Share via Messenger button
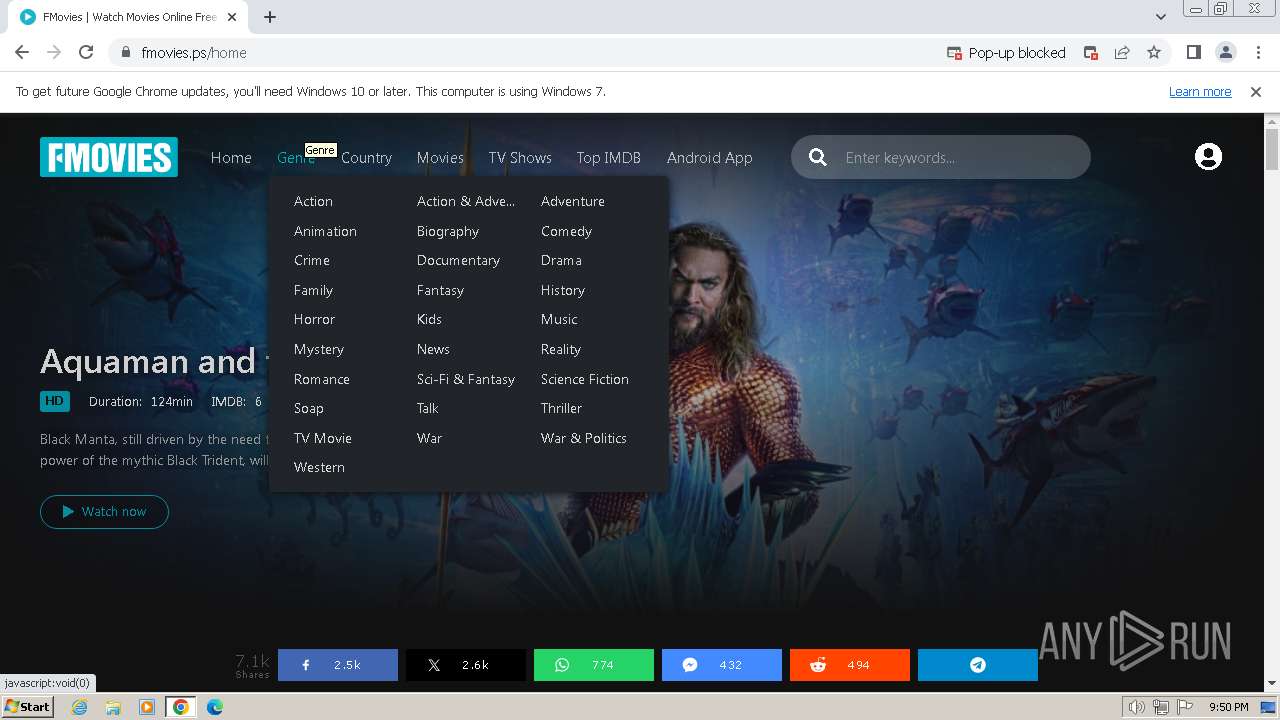Screen dimensions: 1280x720 [722, 665]
